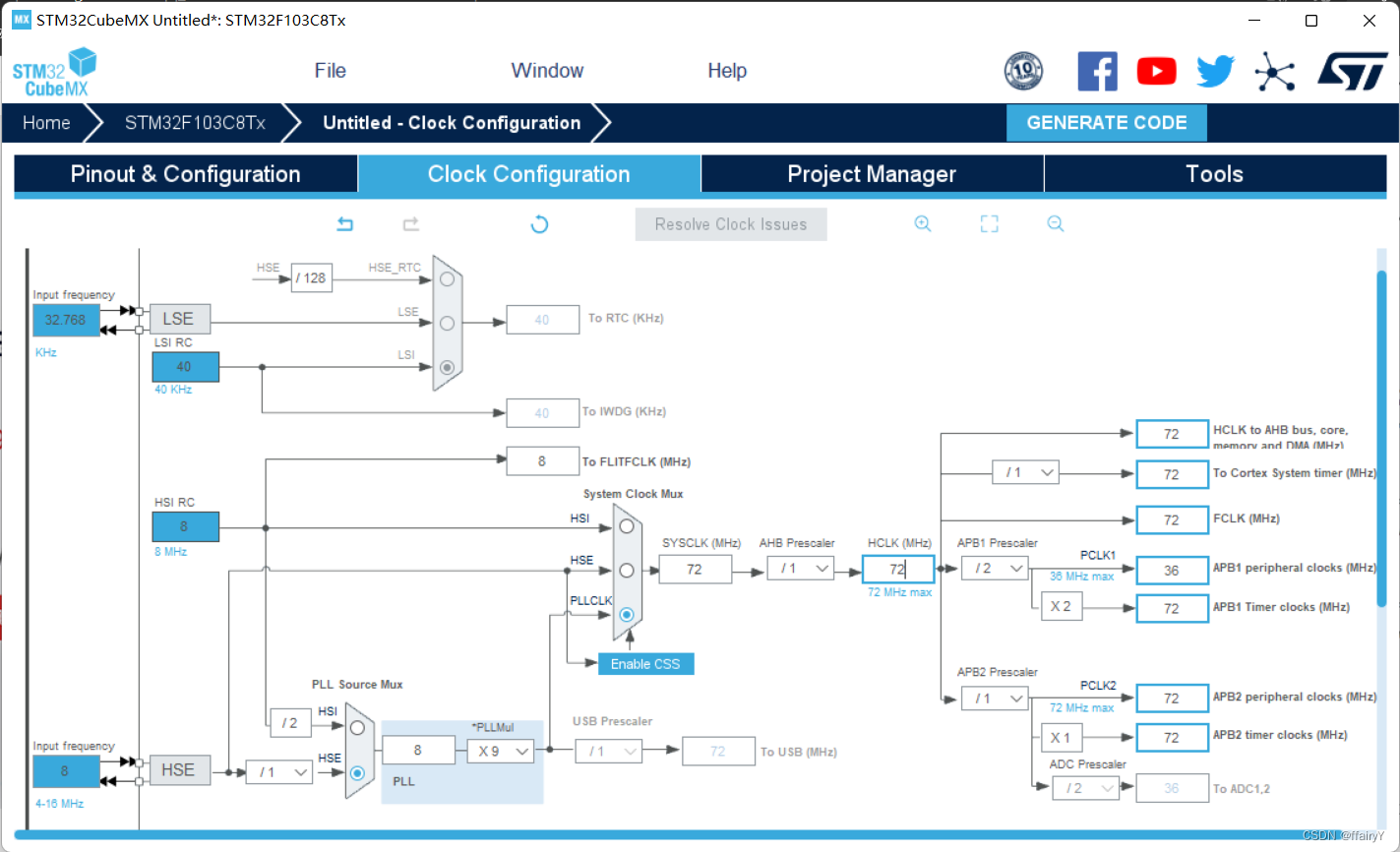
Task: Click the PLL input value 8 field
Action: click(x=418, y=751)
